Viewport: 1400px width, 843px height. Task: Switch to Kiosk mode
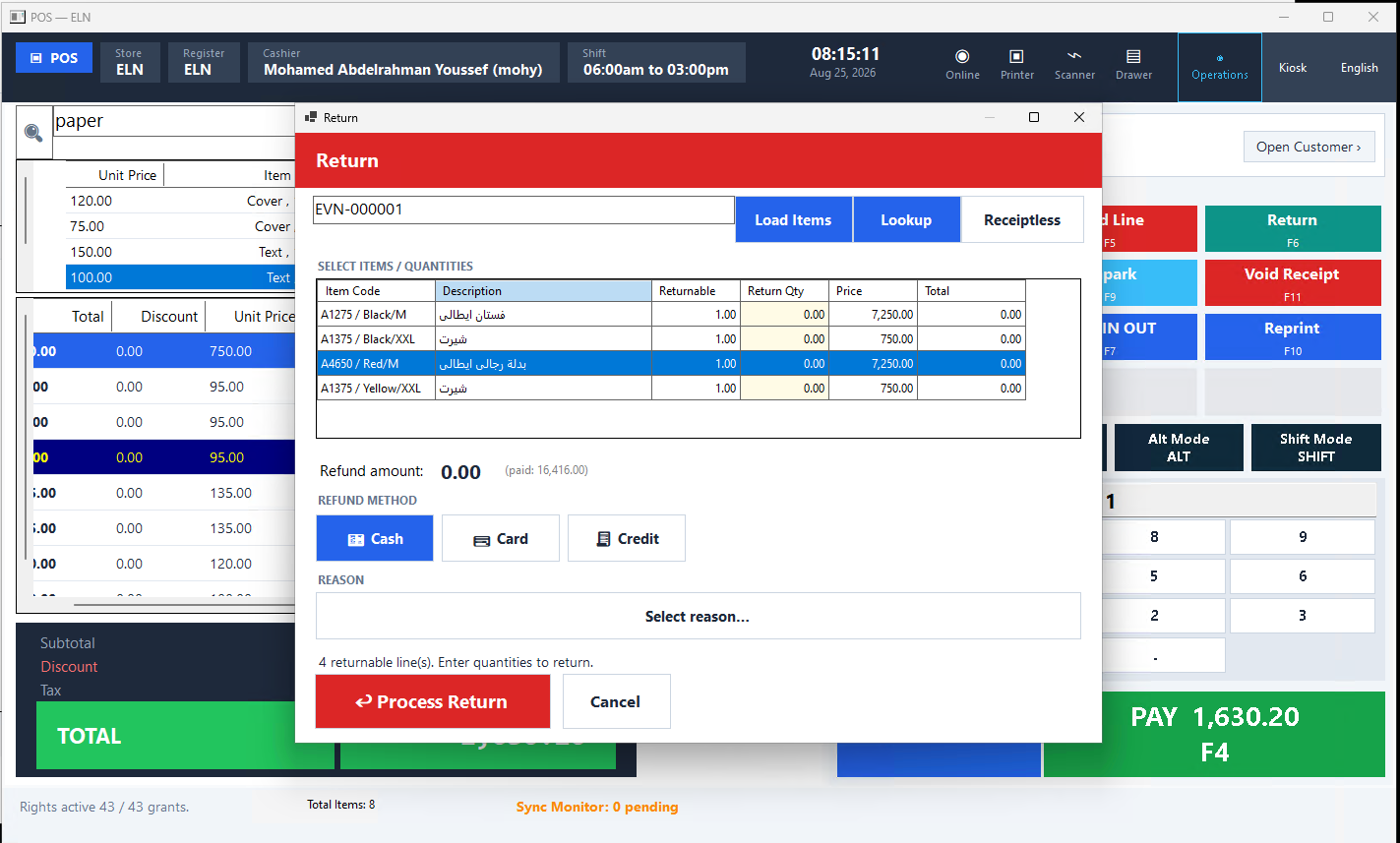click(1293, 68)
